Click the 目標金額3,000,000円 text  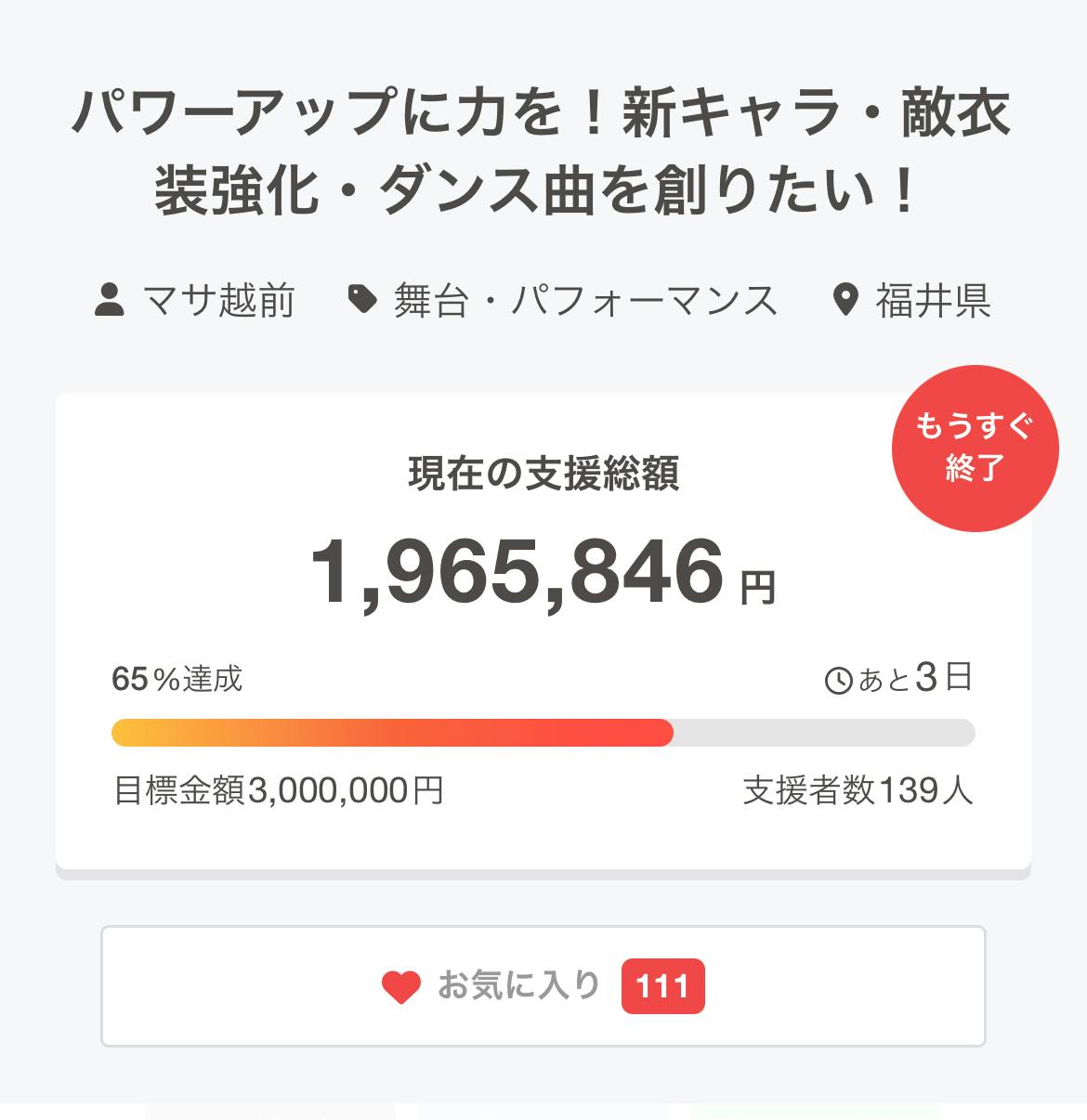278,790
